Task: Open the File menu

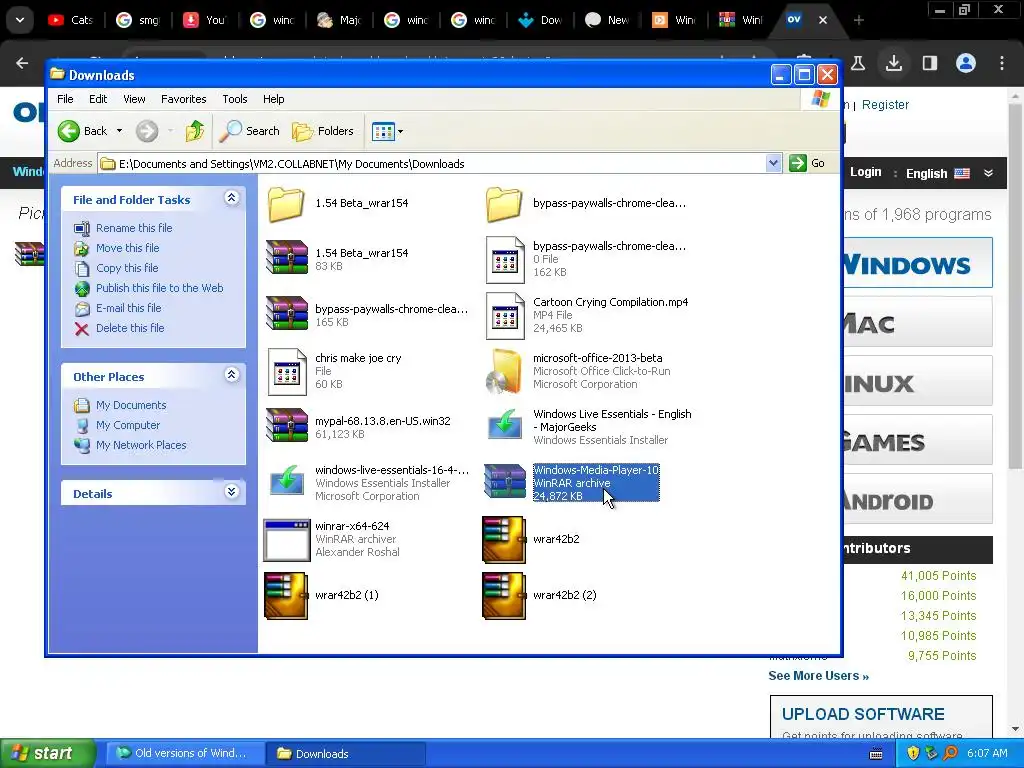Action: coord(65,99)
